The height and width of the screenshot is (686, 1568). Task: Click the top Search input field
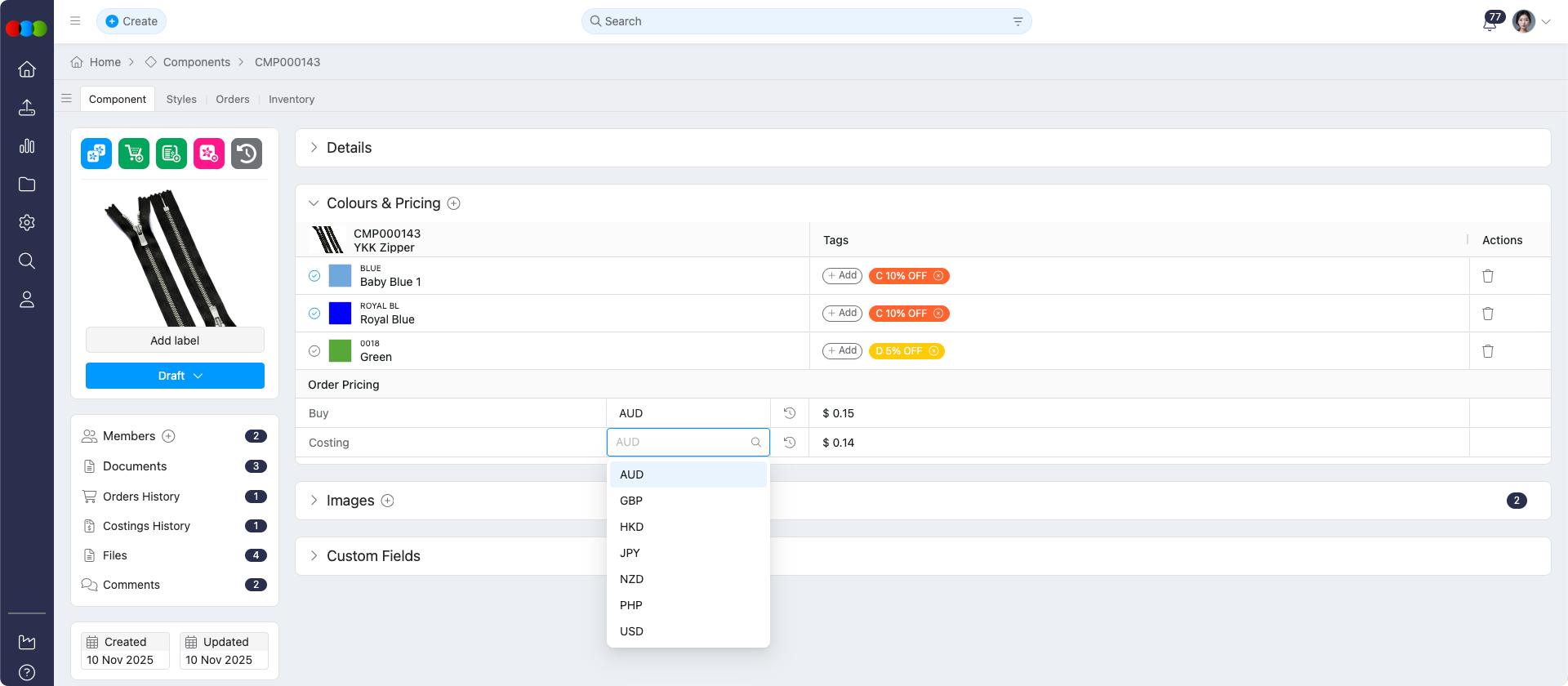click(806, 21)
